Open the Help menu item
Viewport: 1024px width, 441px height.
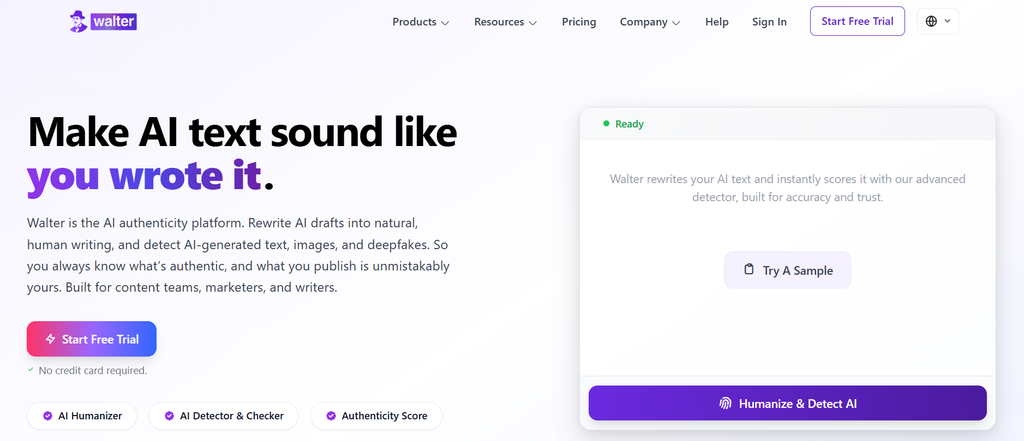(716, 22)
